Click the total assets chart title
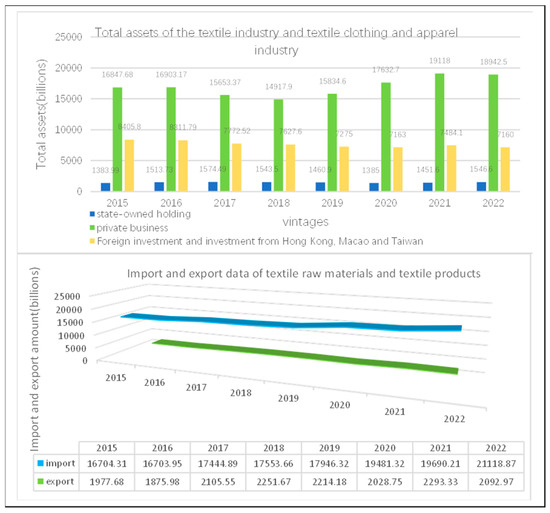This screenshot has height=513, width=550. coord(276,41)
